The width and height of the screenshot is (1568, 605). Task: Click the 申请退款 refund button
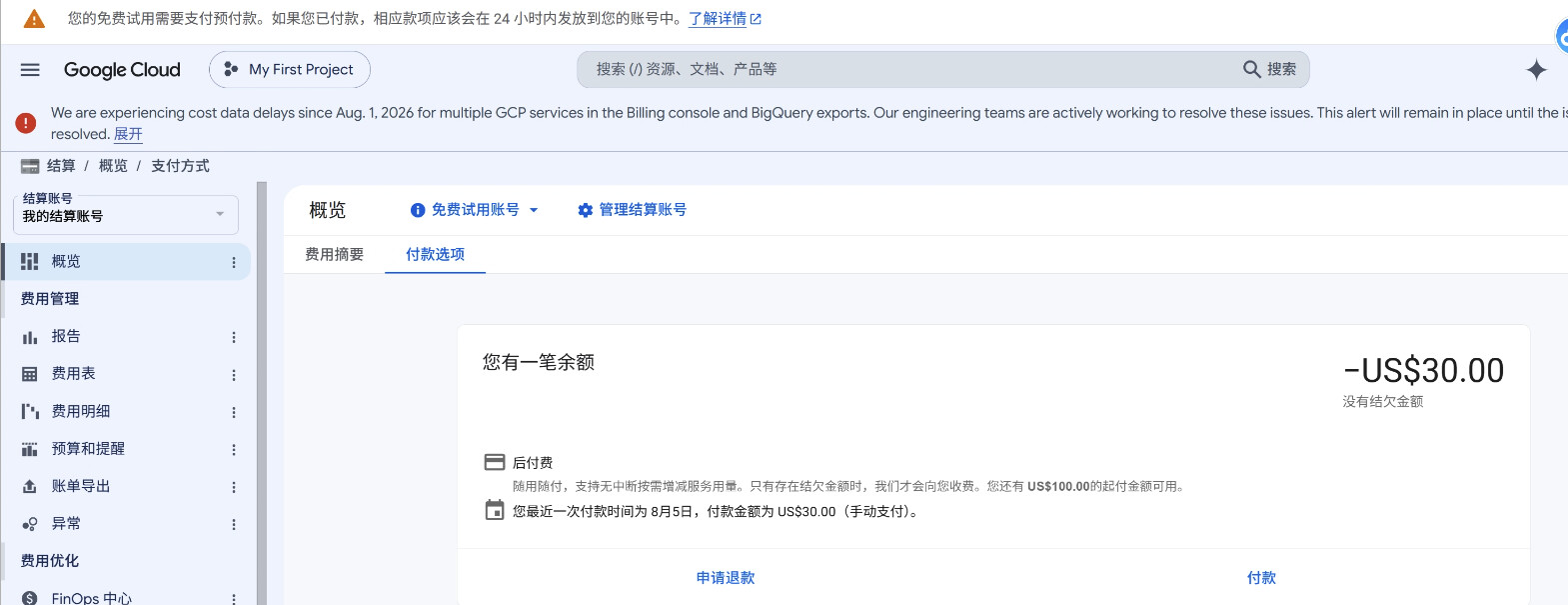[726, 578]
